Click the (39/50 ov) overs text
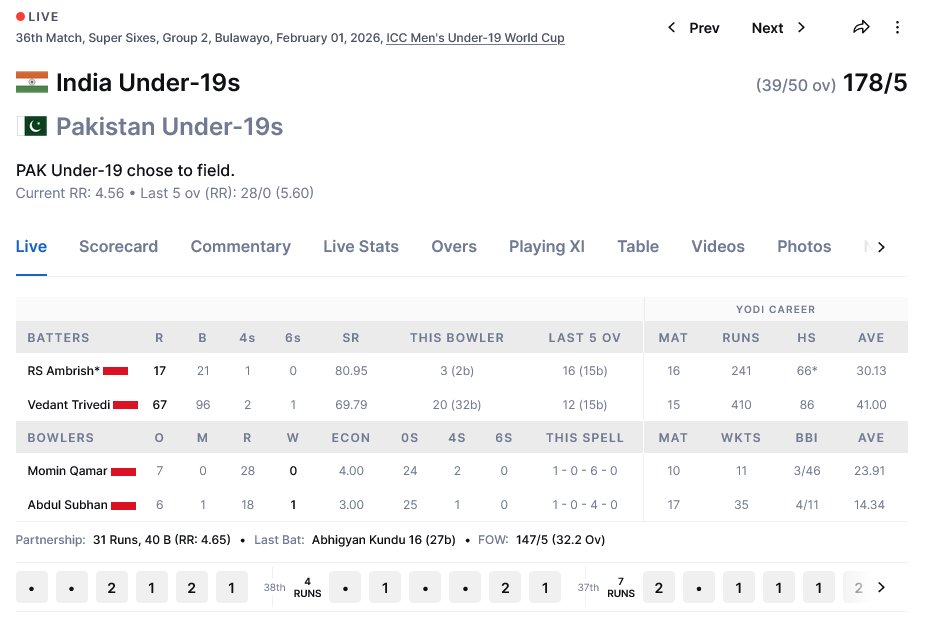 pos(796,86)
